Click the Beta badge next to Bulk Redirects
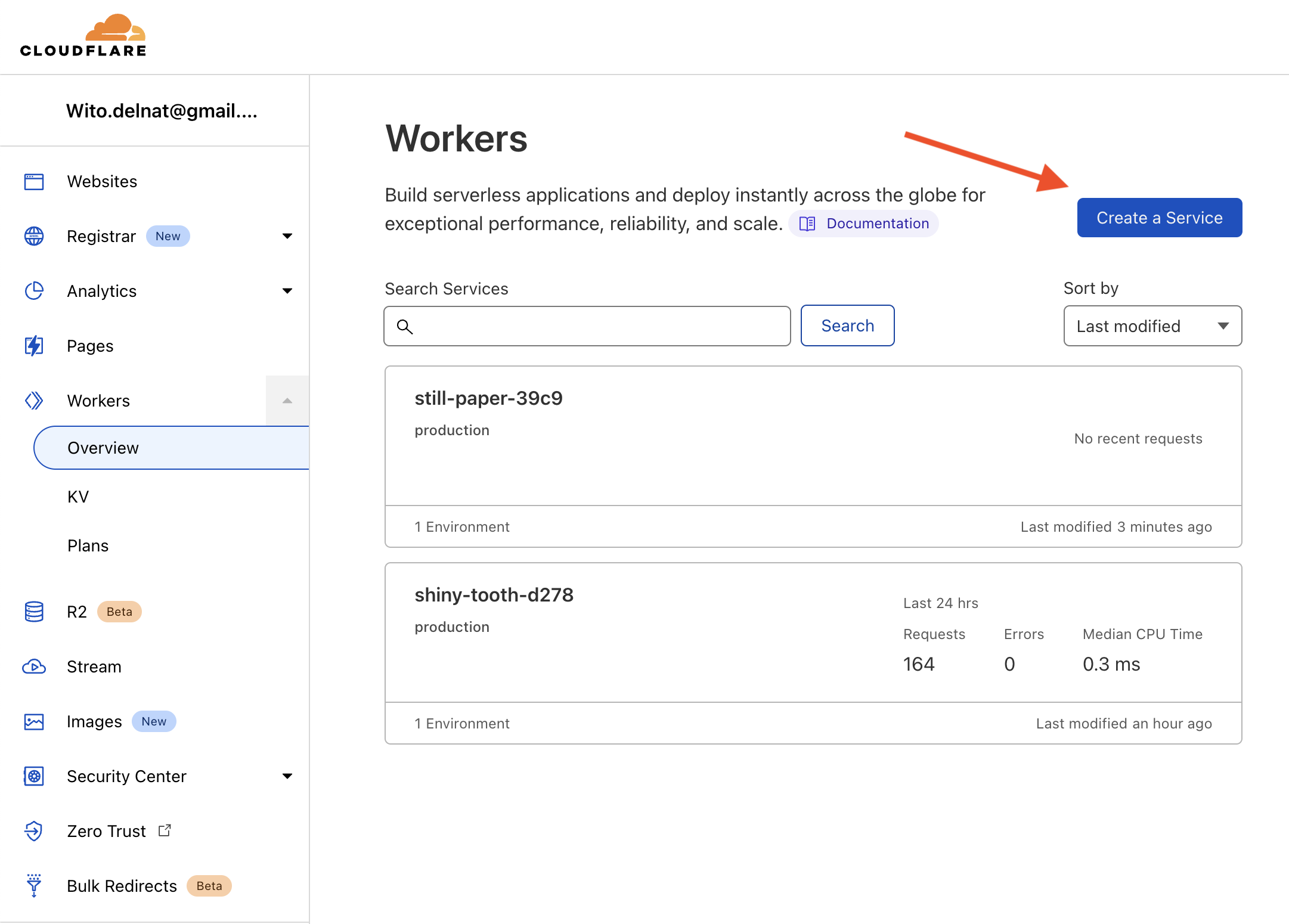Image resolution: width=1289 pixels, height=924 pixels. point(209,886)
